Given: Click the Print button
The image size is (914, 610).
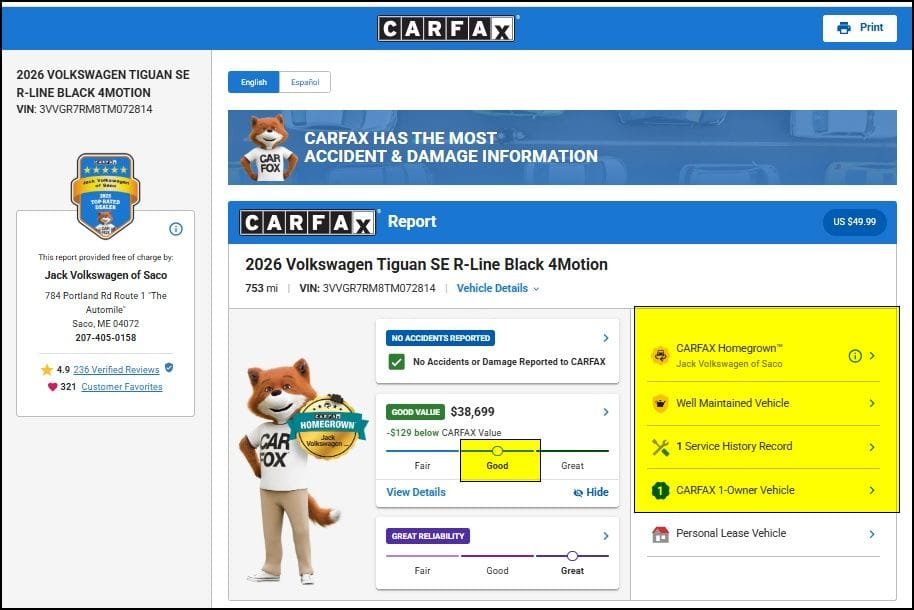Looking at the screenshot, I should [x=860, y=28].
